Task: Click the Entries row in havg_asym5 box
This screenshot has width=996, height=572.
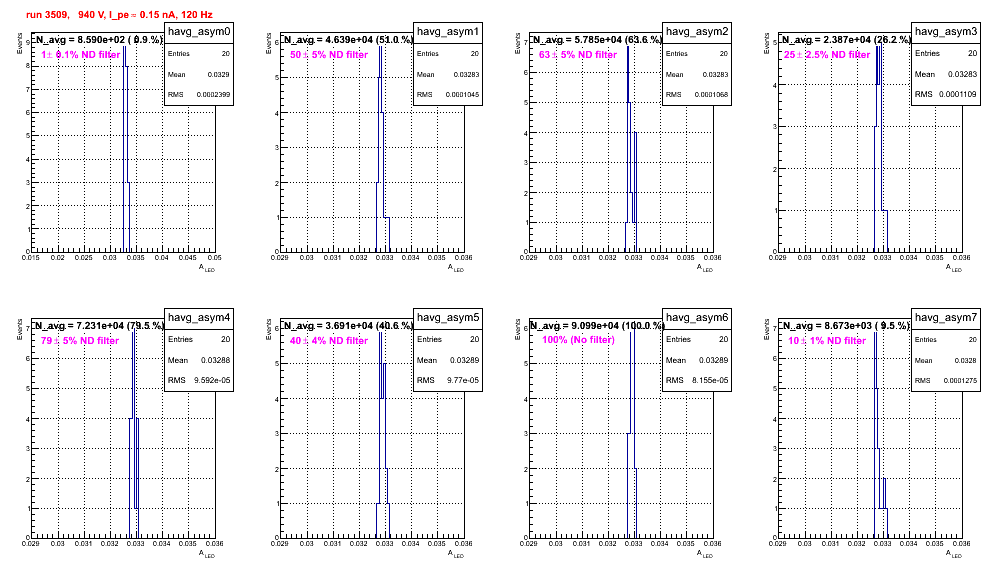Action: point(448,339)
